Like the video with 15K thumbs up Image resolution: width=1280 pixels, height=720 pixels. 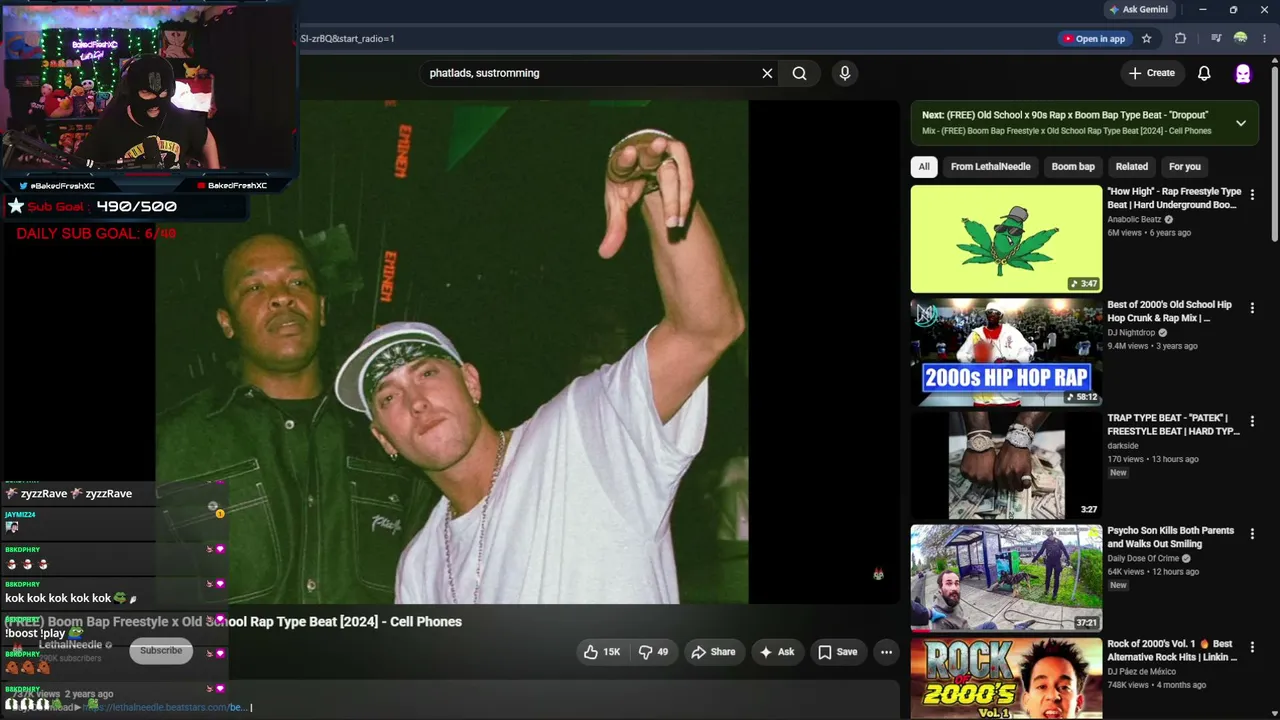[x=602, y=652]
